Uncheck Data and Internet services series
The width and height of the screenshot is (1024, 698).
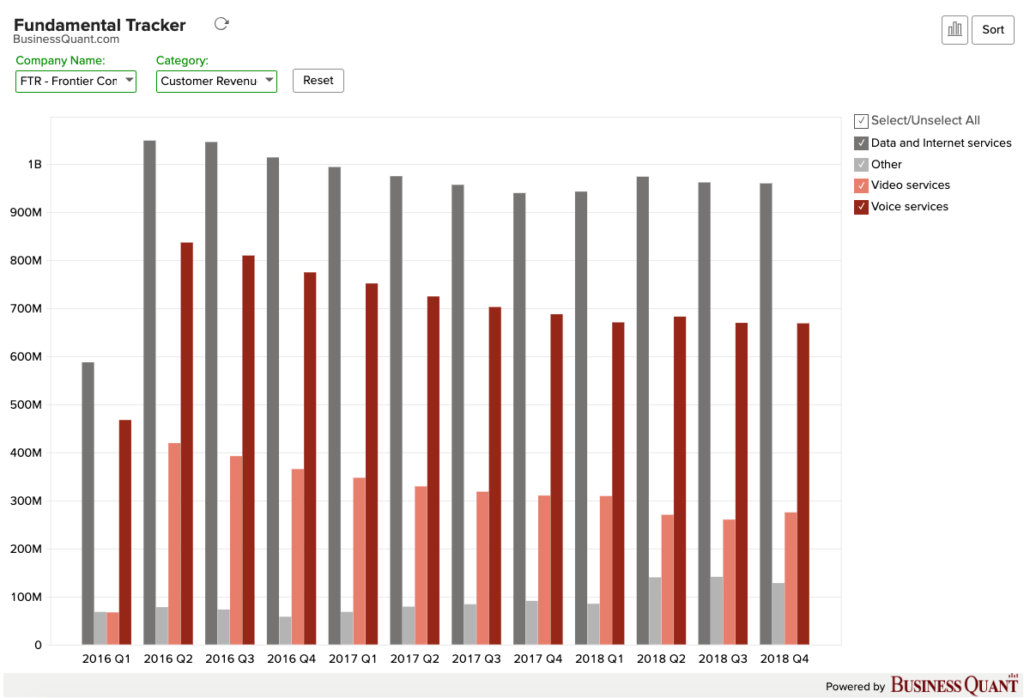861,143
